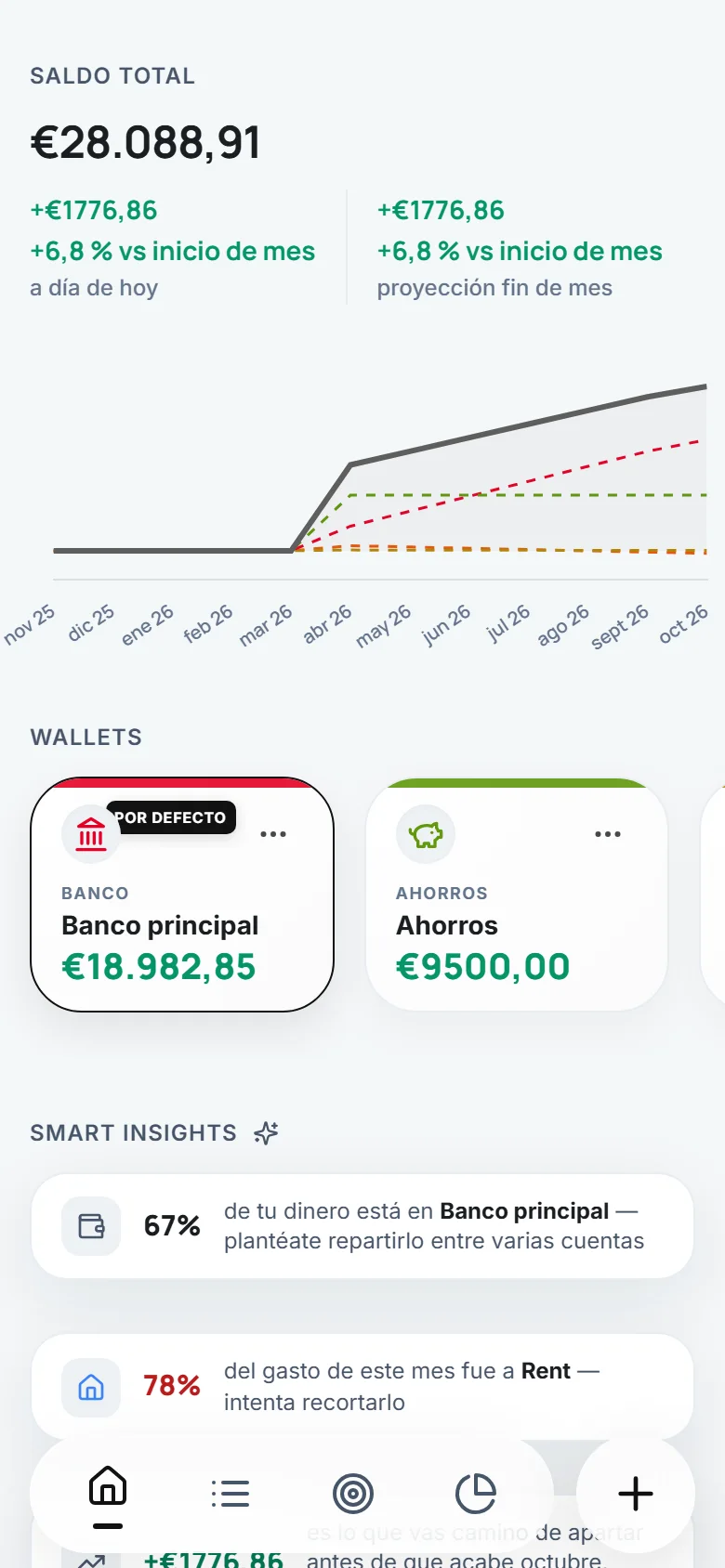
Task: Select the Ahorros wallet card
Action: (x=517, y=895)
